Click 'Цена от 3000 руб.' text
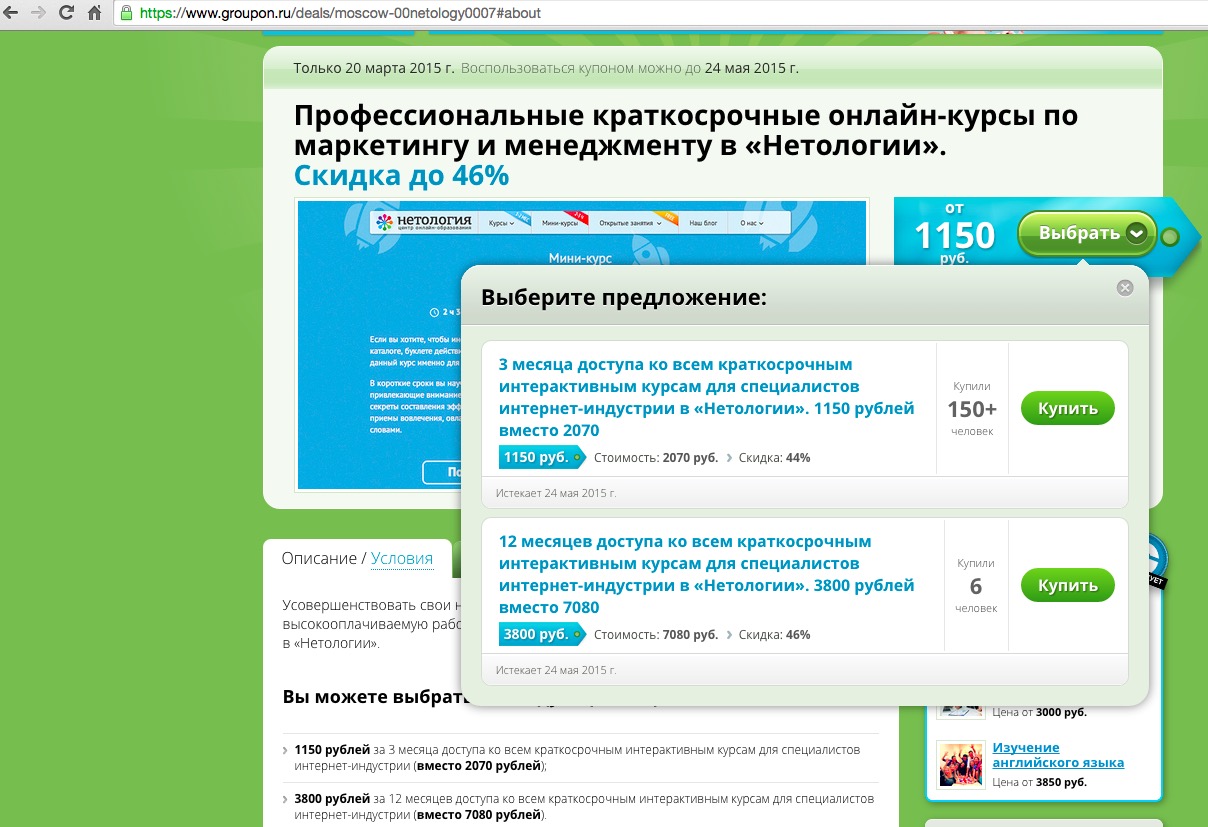This screenshot has height=827, width=1208. 1039,712
